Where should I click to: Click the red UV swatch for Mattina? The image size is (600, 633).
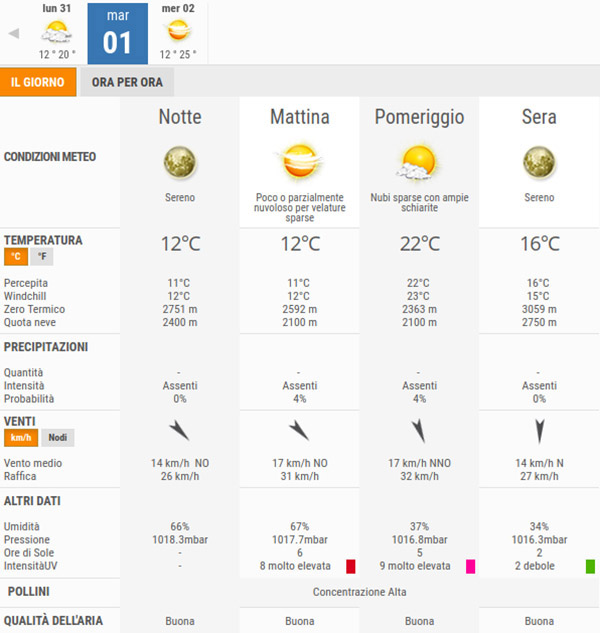click(350, 566)
